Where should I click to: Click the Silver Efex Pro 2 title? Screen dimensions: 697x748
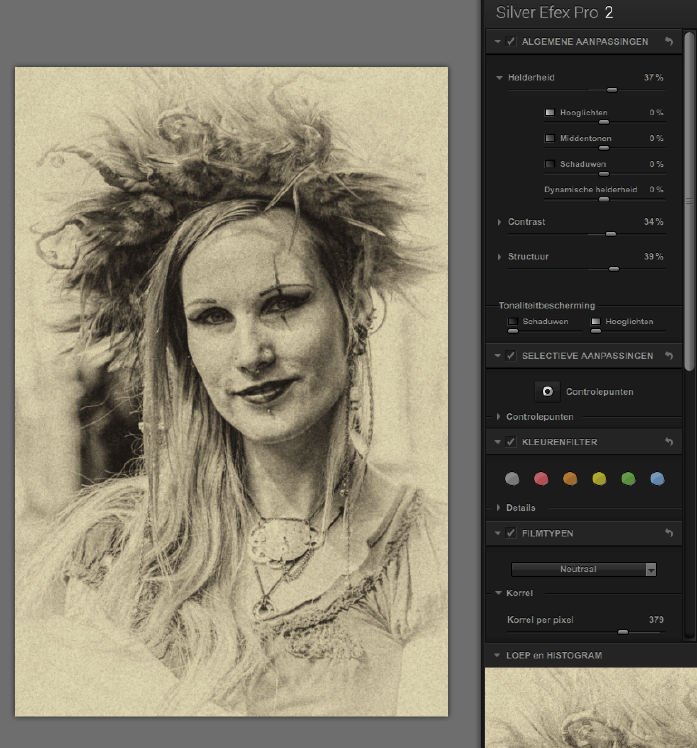coord(554,12)
